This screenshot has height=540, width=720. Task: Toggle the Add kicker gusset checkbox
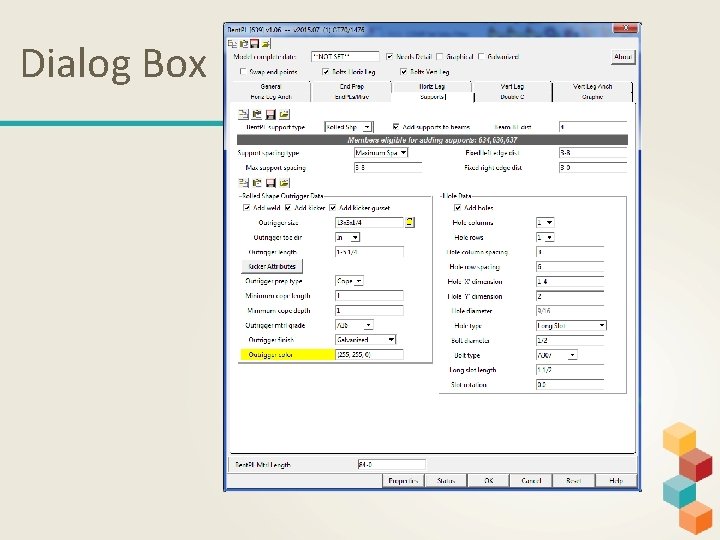point(333,208)
